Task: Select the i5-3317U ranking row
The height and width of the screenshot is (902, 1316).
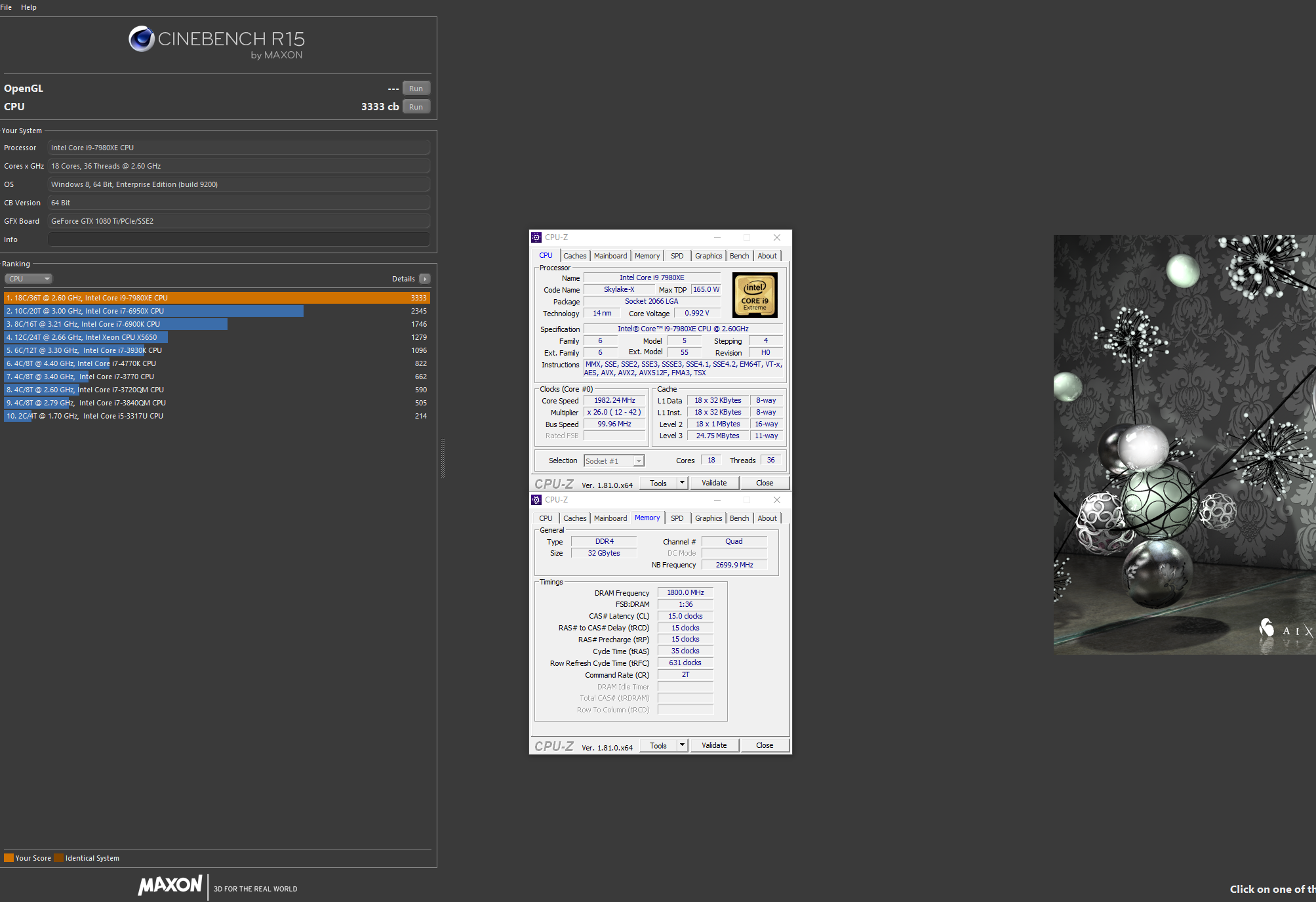Action: 217,416
